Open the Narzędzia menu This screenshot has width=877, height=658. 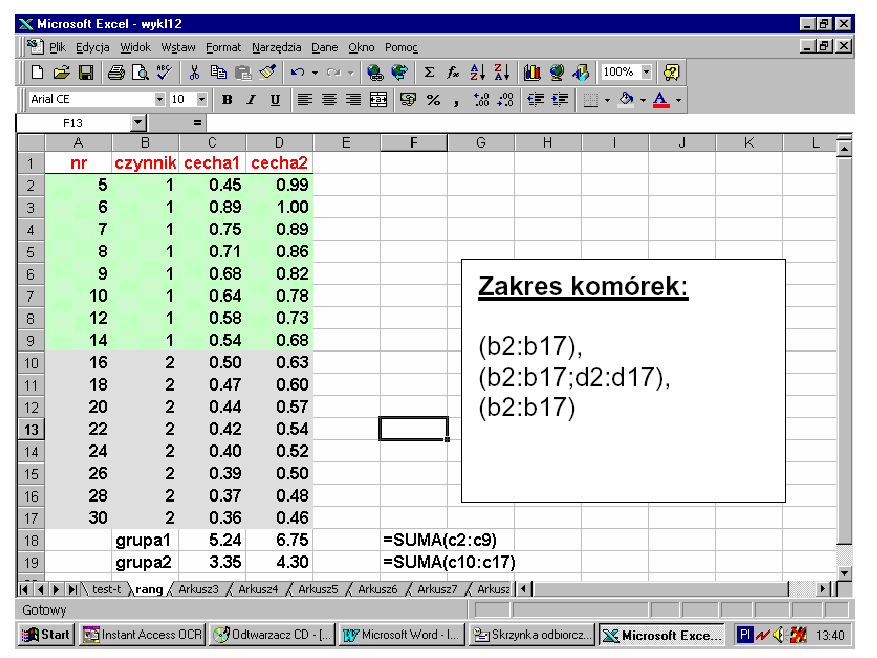tap(276, 48)
